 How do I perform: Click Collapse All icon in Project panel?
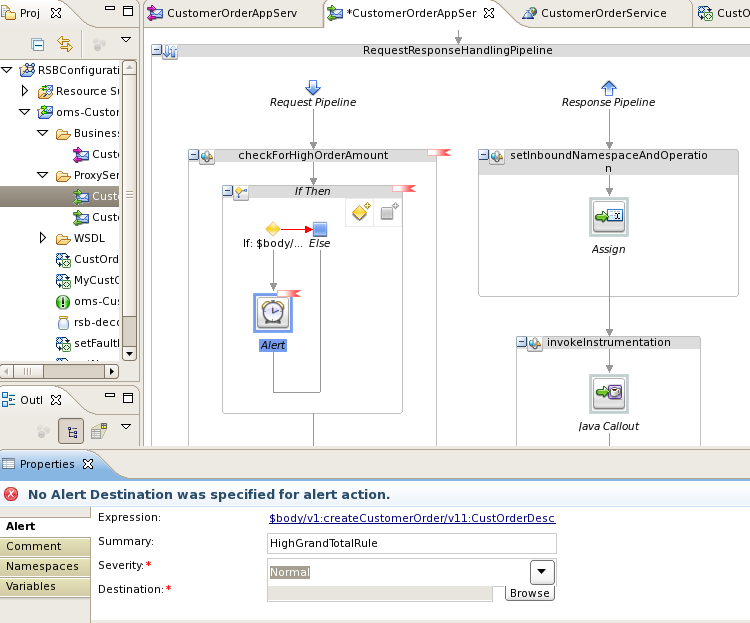(37, 44)
